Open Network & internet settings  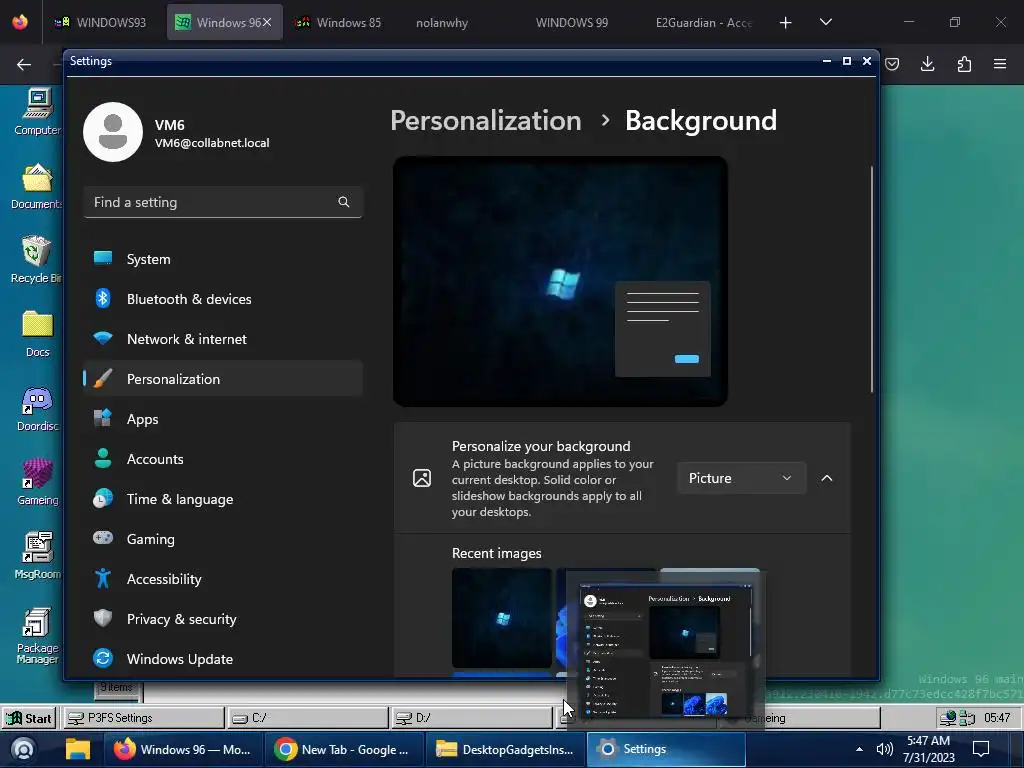point(223,339)
